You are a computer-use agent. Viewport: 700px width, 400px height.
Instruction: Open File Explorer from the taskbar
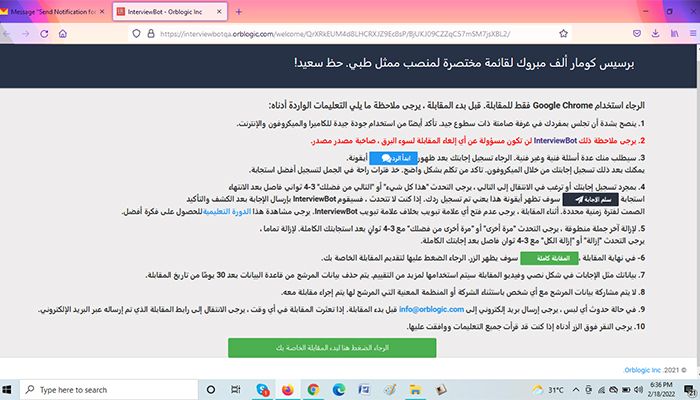coord(415,390)
